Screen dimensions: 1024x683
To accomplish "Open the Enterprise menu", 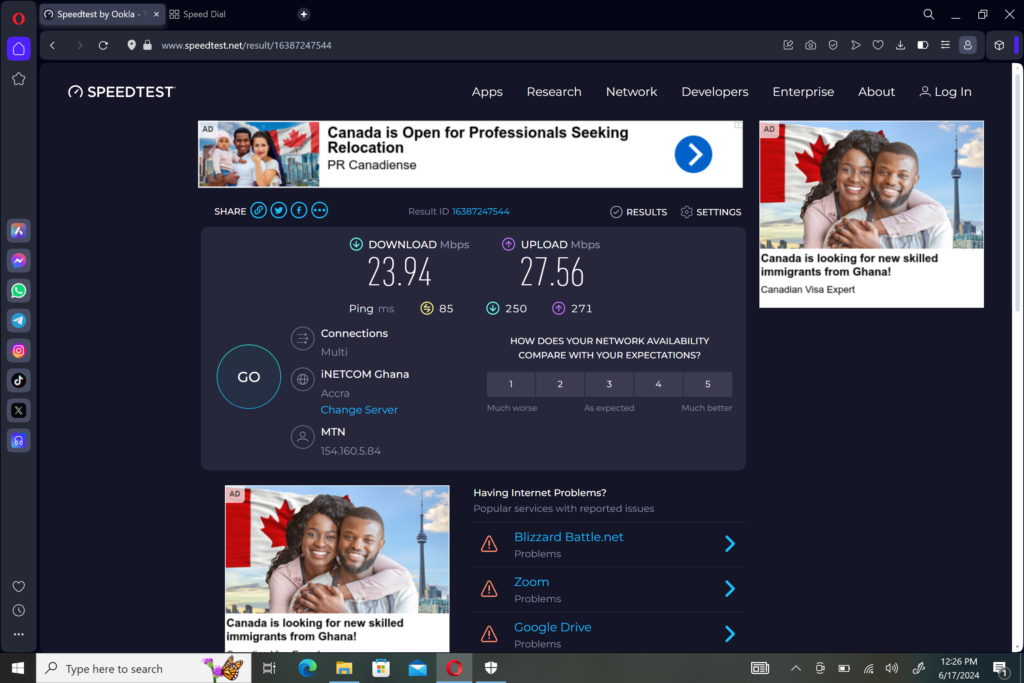I will 803,92.
